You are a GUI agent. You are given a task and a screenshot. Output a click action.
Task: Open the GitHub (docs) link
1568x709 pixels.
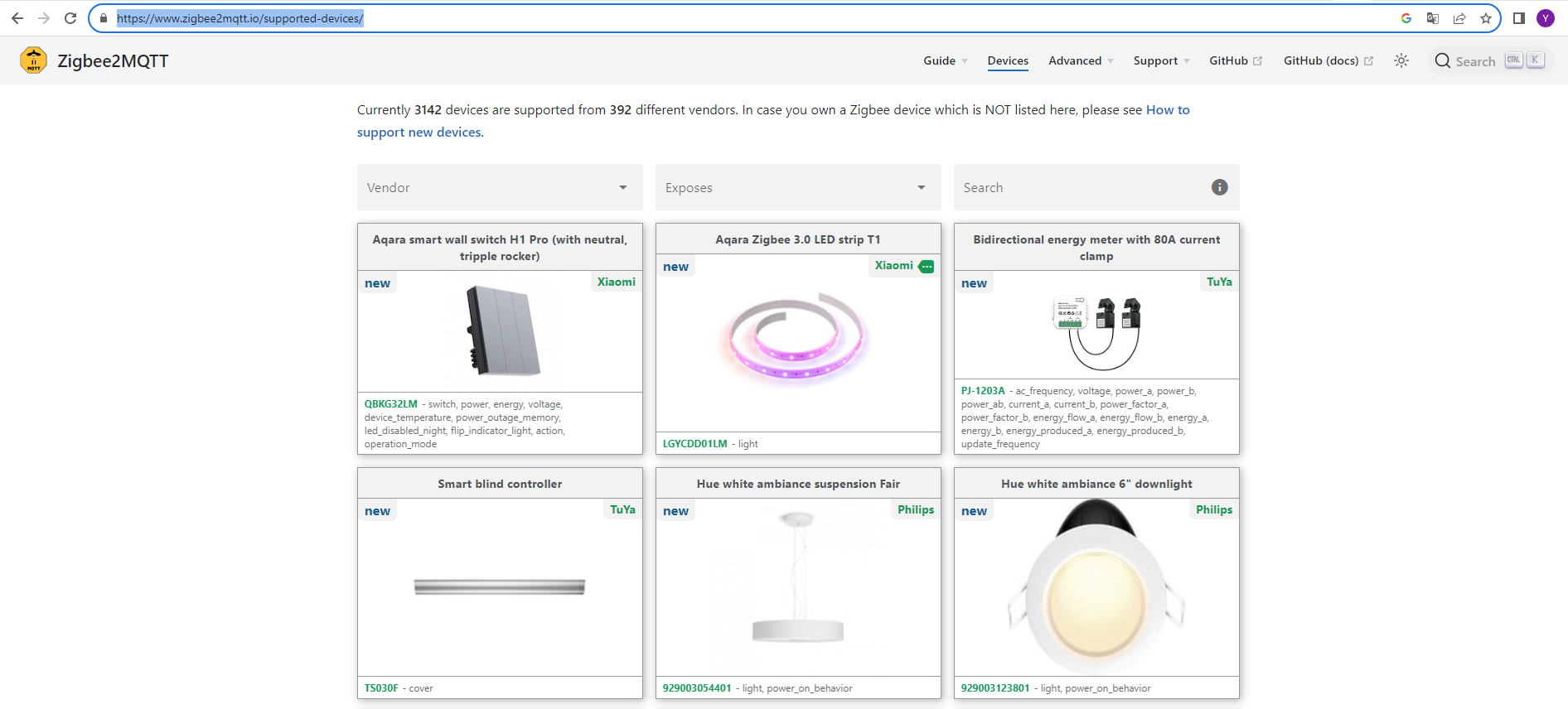(1328, 60)
